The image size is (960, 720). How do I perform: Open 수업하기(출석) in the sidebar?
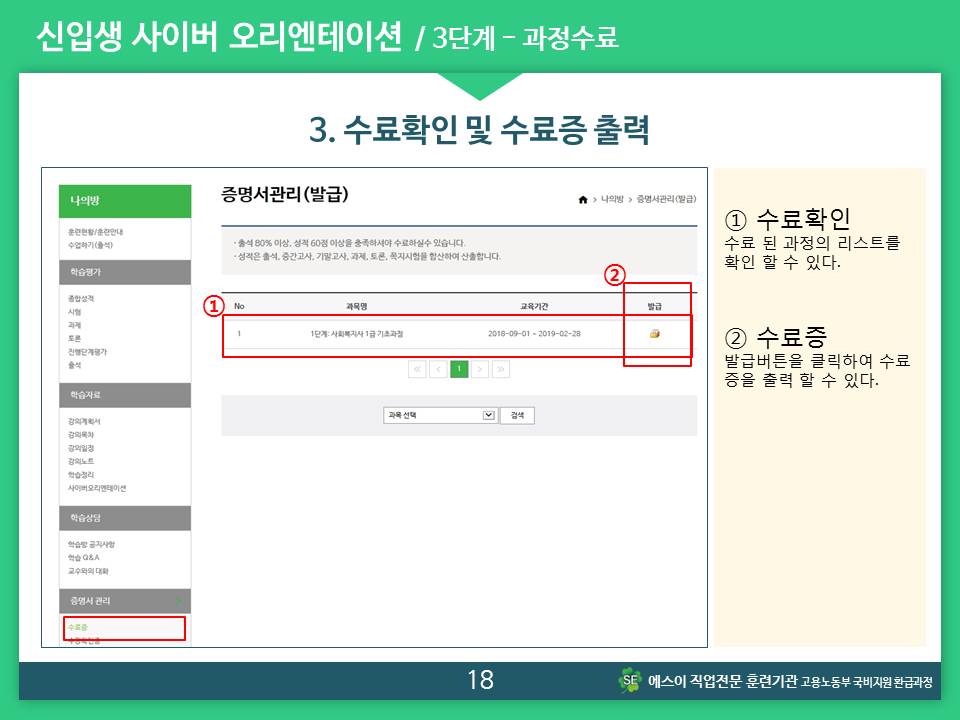(x=90, y=244)
